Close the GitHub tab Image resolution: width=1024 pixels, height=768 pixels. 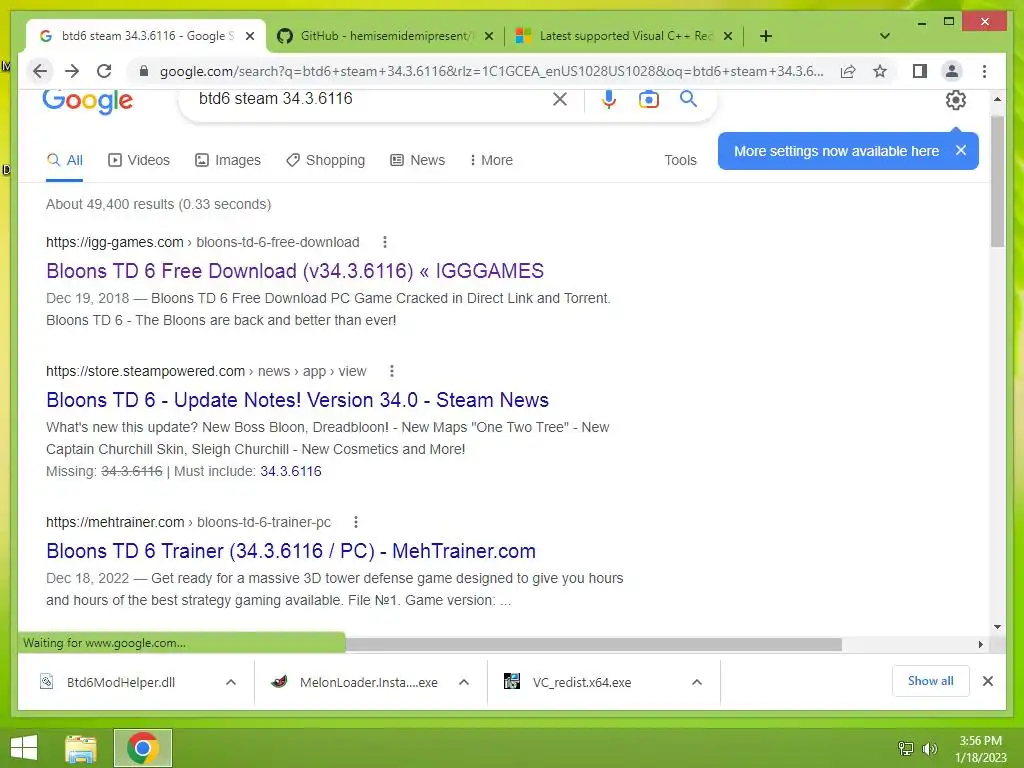point(488,36)
